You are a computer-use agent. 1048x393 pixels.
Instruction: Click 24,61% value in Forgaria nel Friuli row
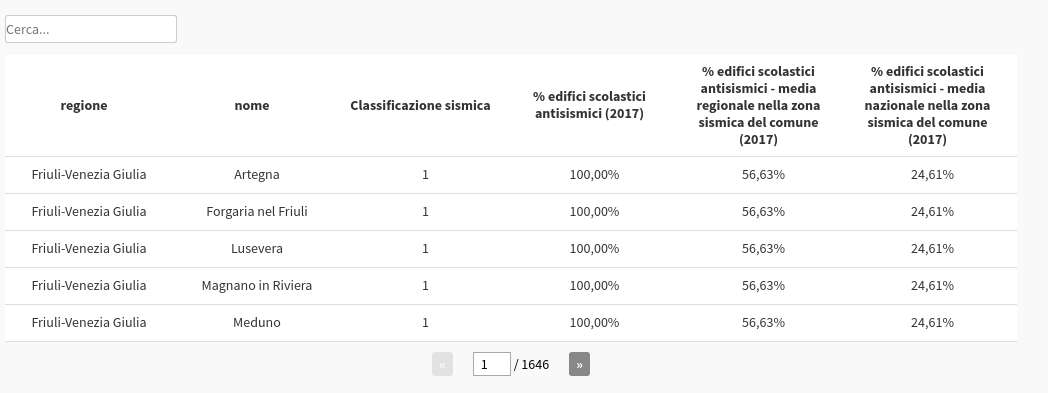click(x=932, y=211)
